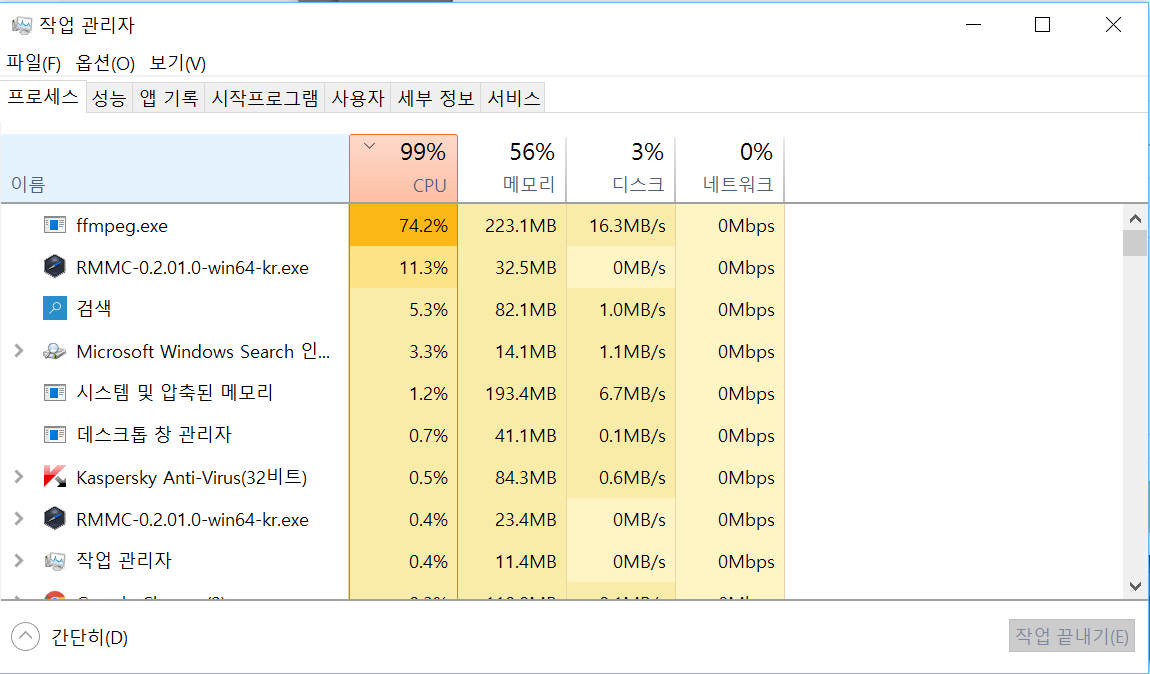This screenshot has height=674, width=1150.
Task: Expand the 작업 관리자 process group
Action: click(x=18, y=561)
